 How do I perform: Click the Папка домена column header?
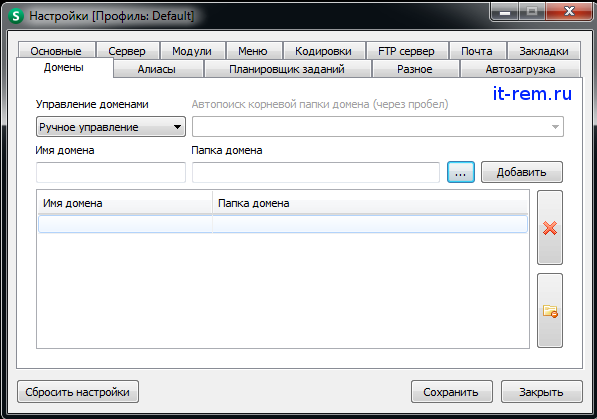pos(370,203)
